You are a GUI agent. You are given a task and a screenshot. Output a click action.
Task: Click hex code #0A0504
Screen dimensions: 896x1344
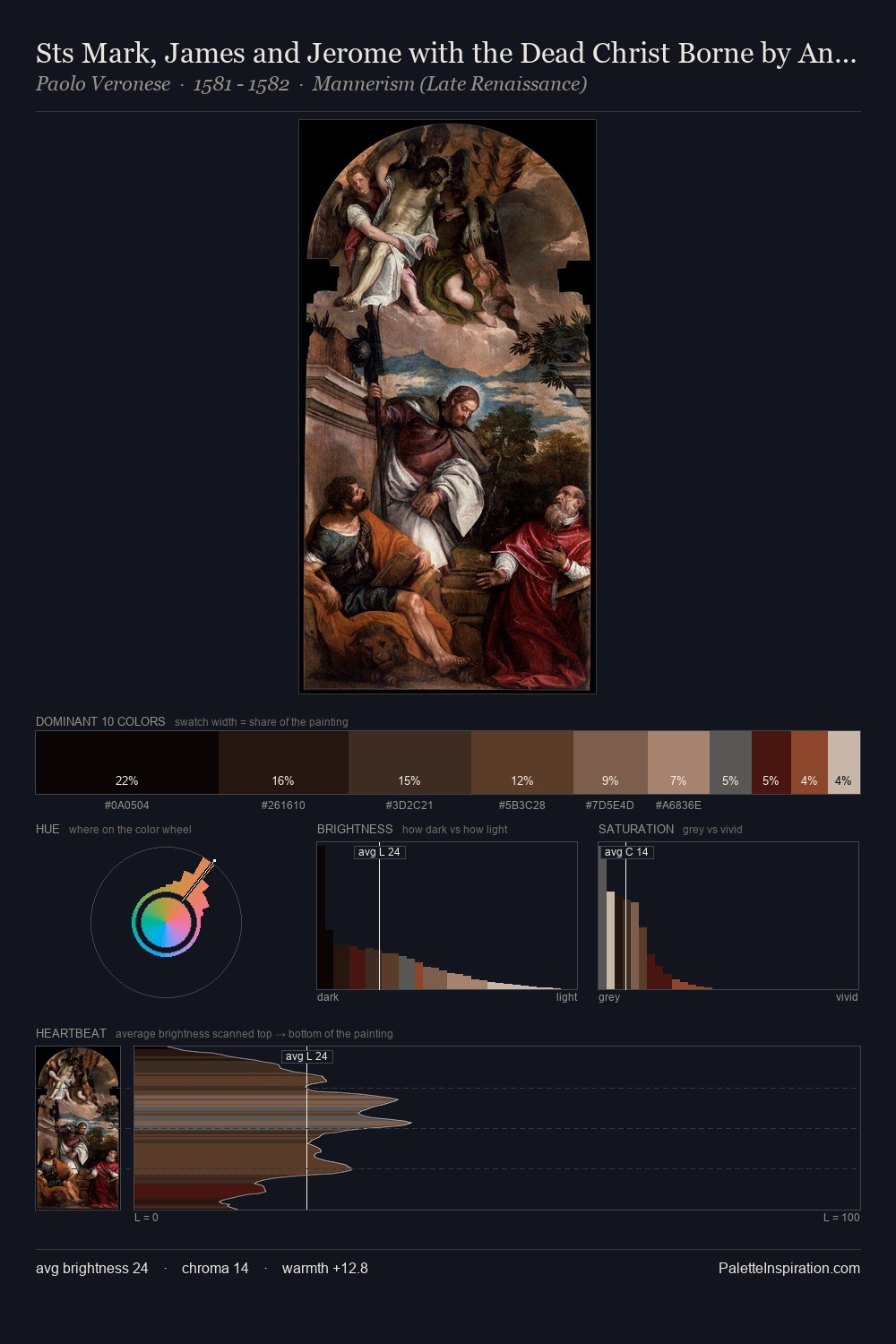127,806
